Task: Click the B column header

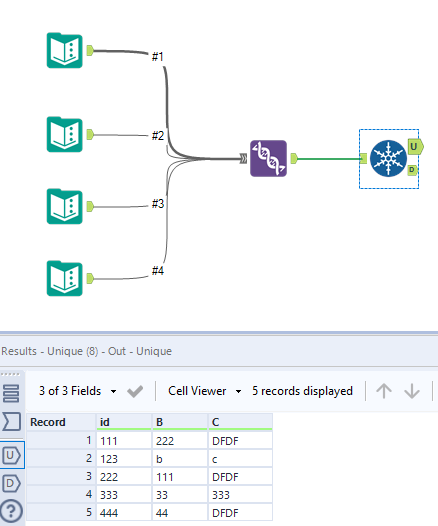Action: point(180,422)
